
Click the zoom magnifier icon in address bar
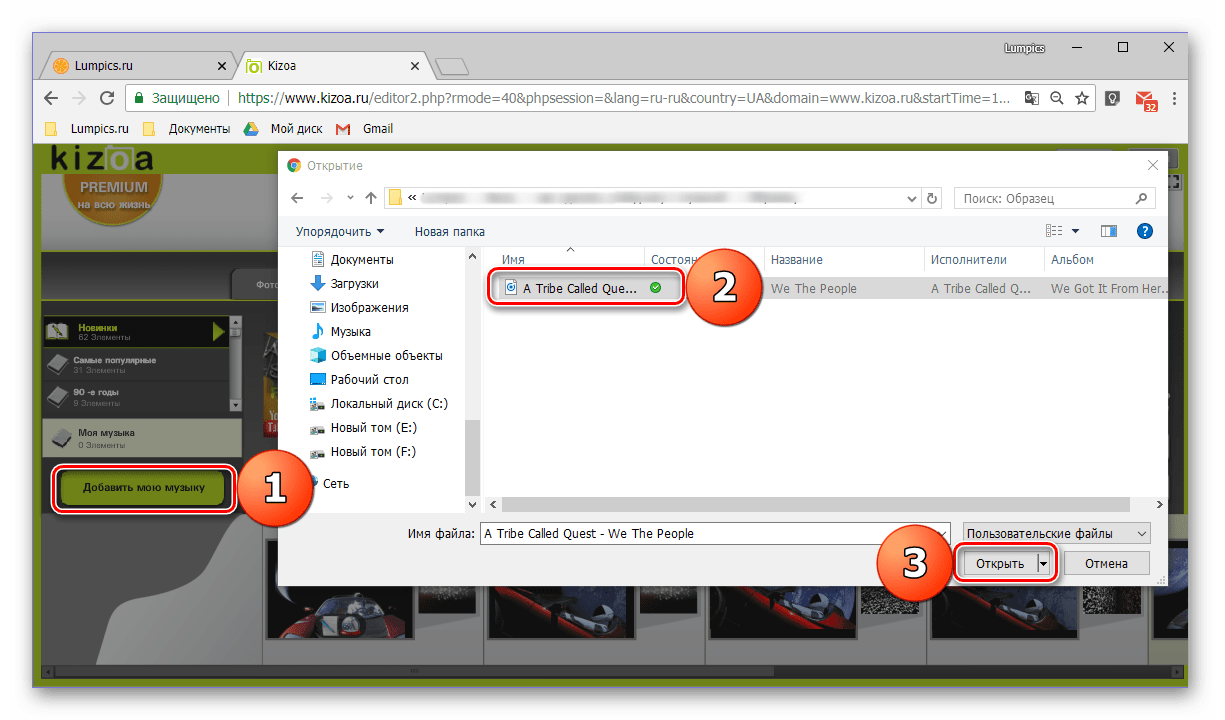tap(1056, 98)
